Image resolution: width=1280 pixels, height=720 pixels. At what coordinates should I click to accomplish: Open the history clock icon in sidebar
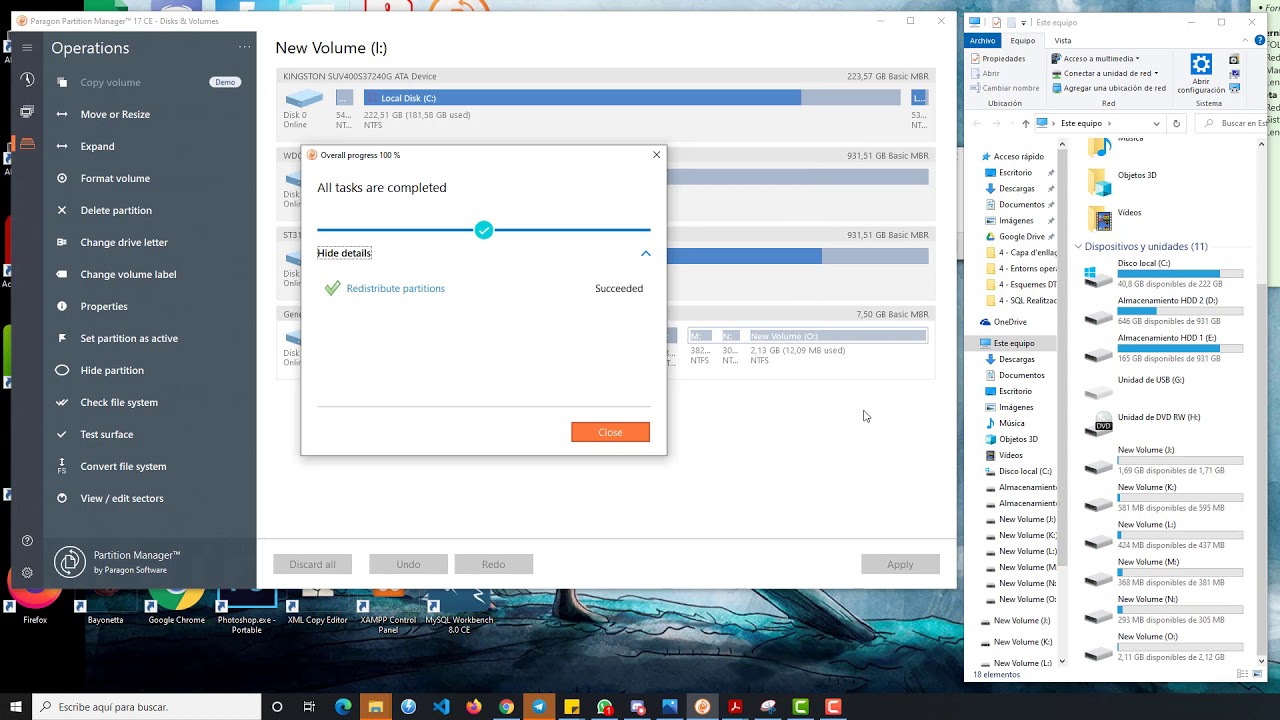tap(27, 80)
